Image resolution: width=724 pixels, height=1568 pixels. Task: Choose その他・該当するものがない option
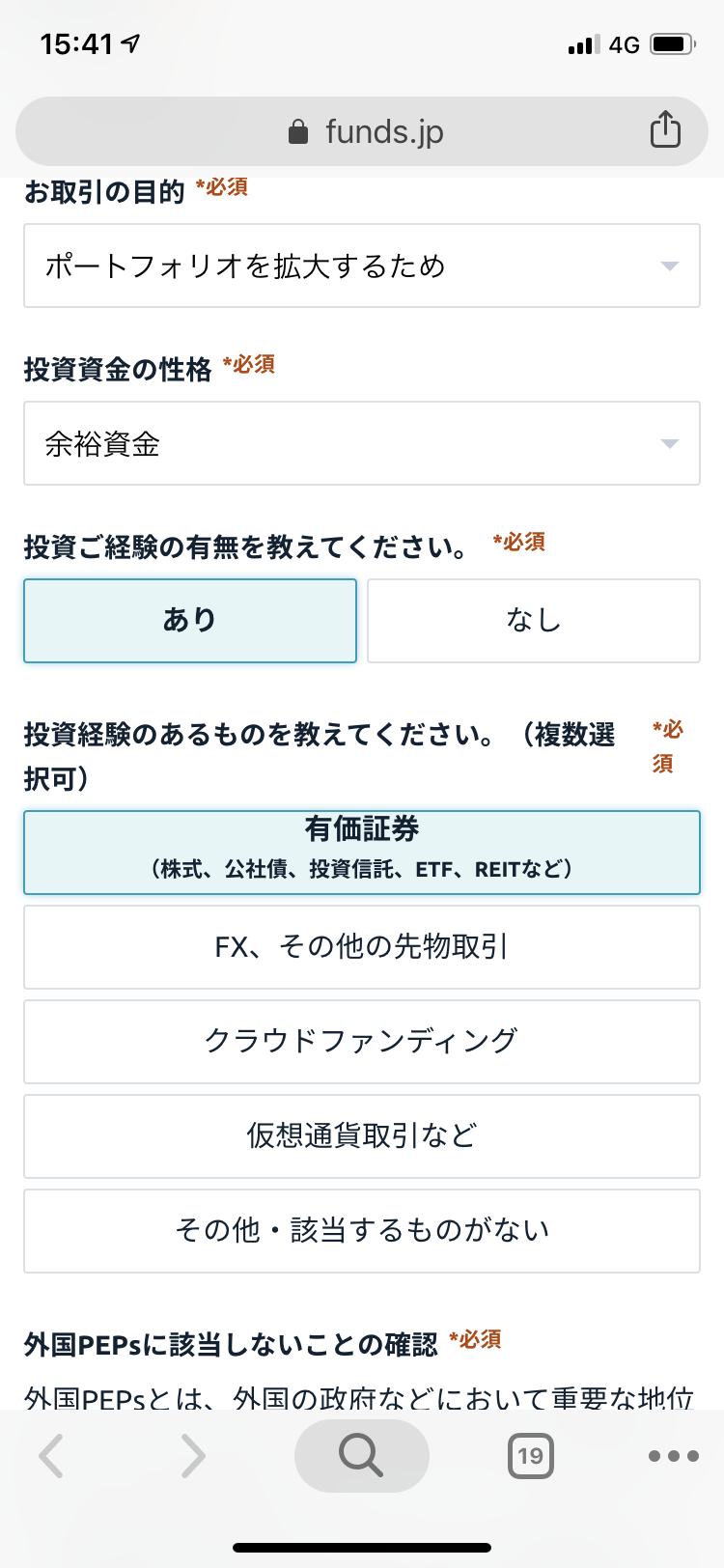point(362,1231)
